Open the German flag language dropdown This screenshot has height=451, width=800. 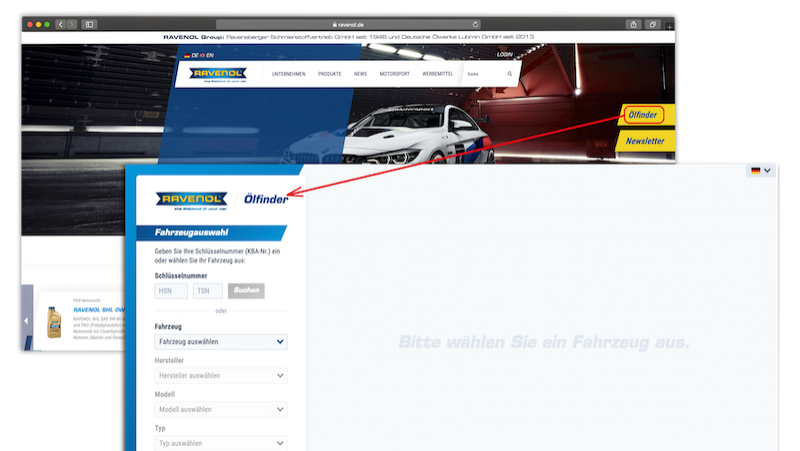point(760,171)
